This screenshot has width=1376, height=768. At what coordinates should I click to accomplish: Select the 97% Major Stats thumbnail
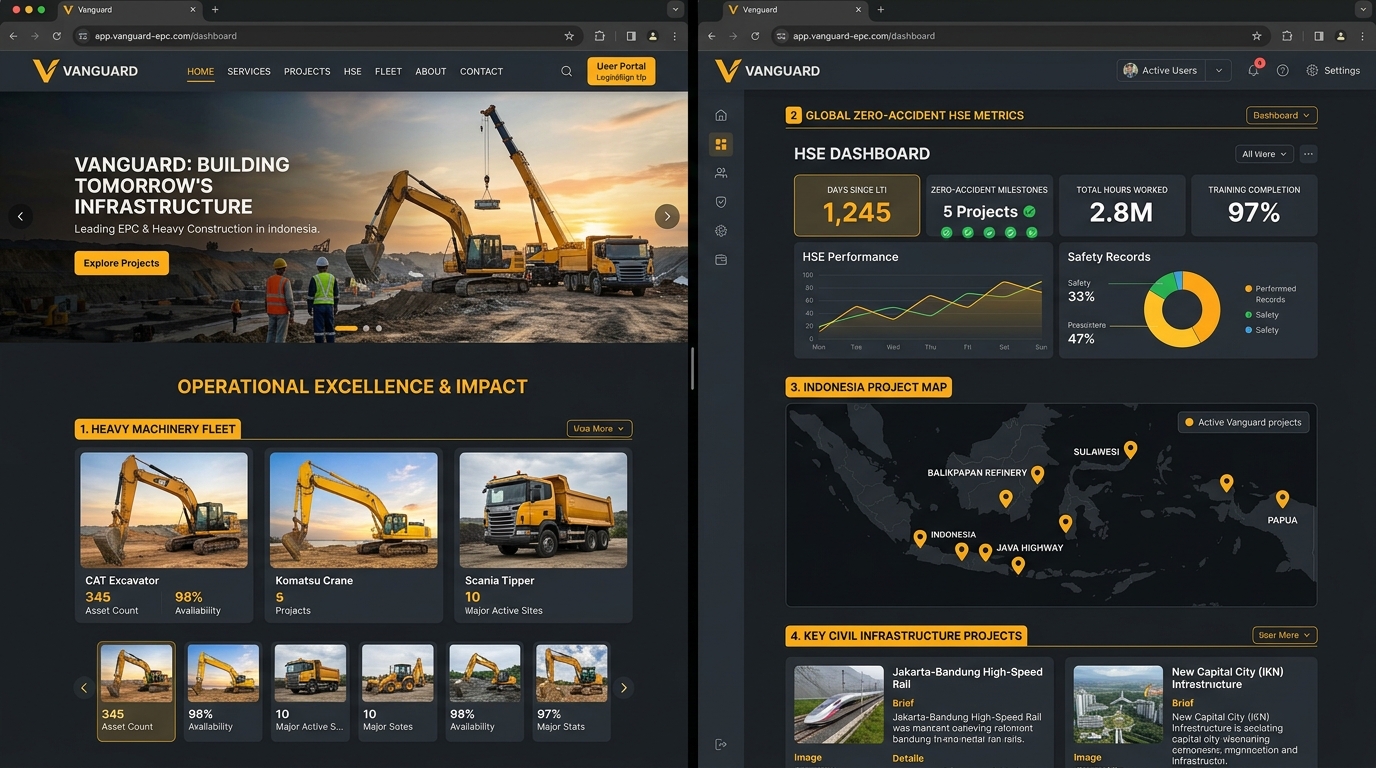[571, 691]
